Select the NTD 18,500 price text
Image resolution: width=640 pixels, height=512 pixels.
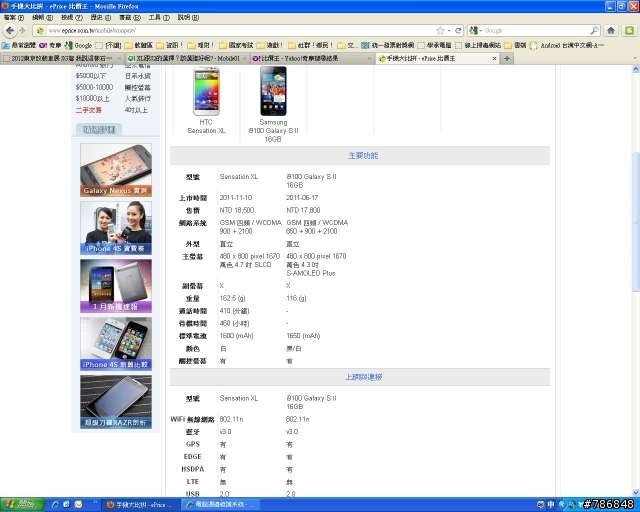(237, 210)
